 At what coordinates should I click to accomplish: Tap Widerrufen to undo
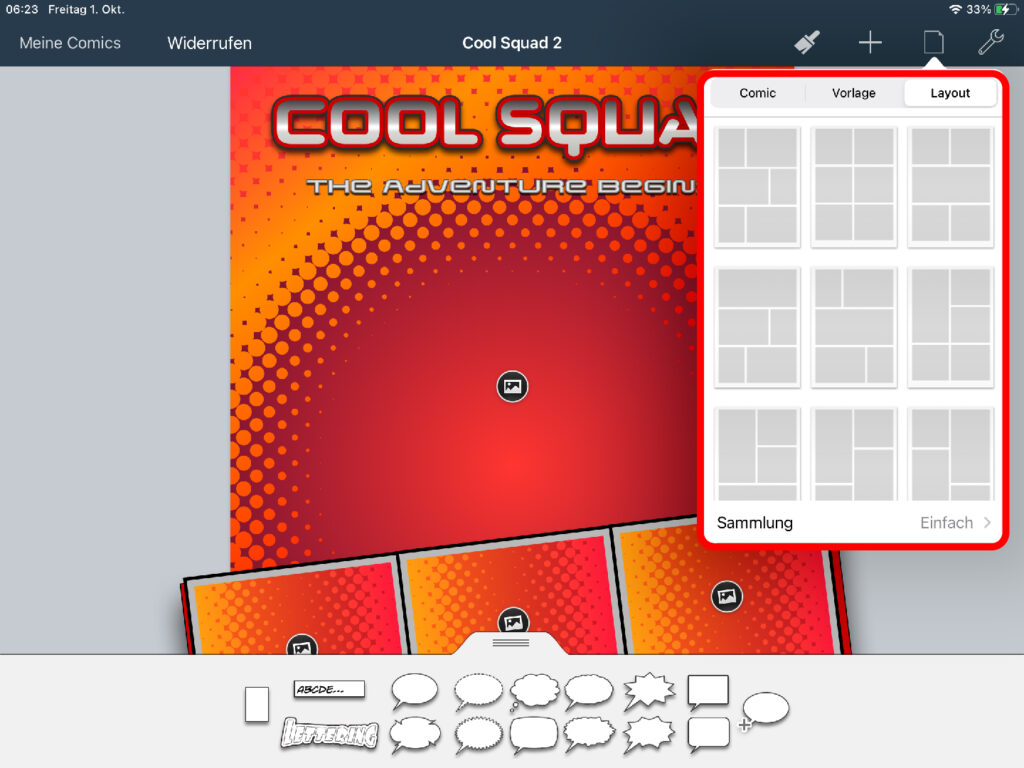click(209, 43)
